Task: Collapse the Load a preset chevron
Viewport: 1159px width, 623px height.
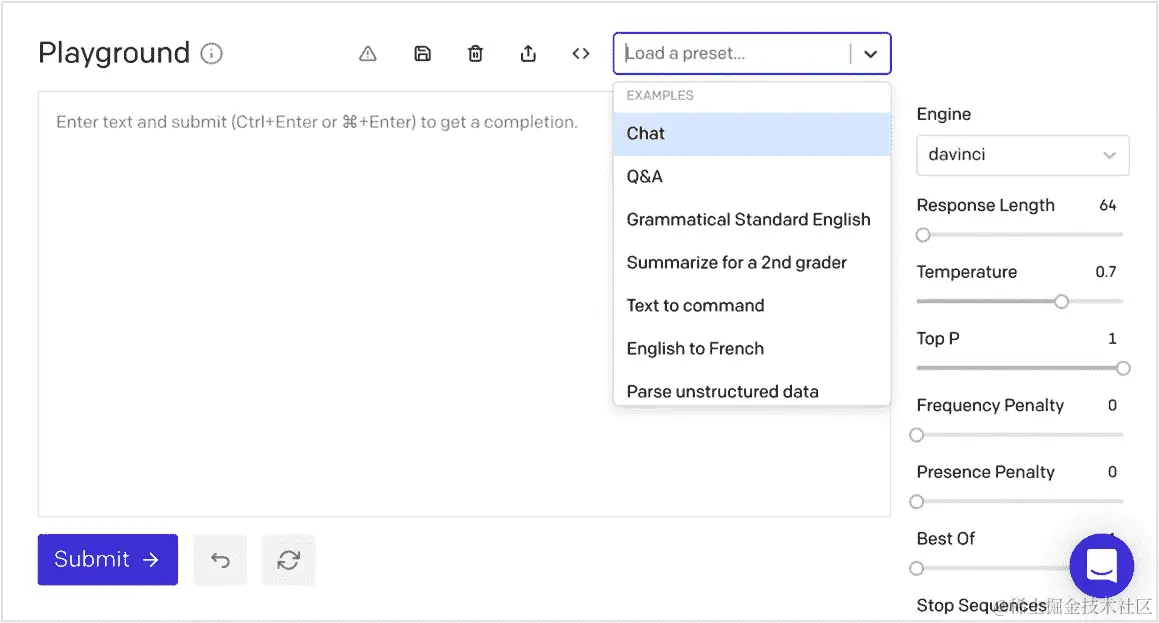Action: 870,54
